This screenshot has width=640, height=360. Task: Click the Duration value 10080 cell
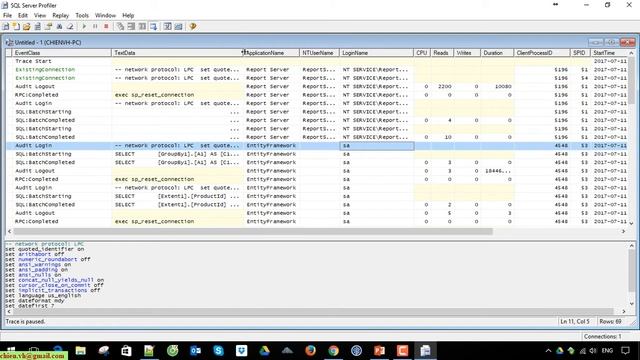coord(497,87)
